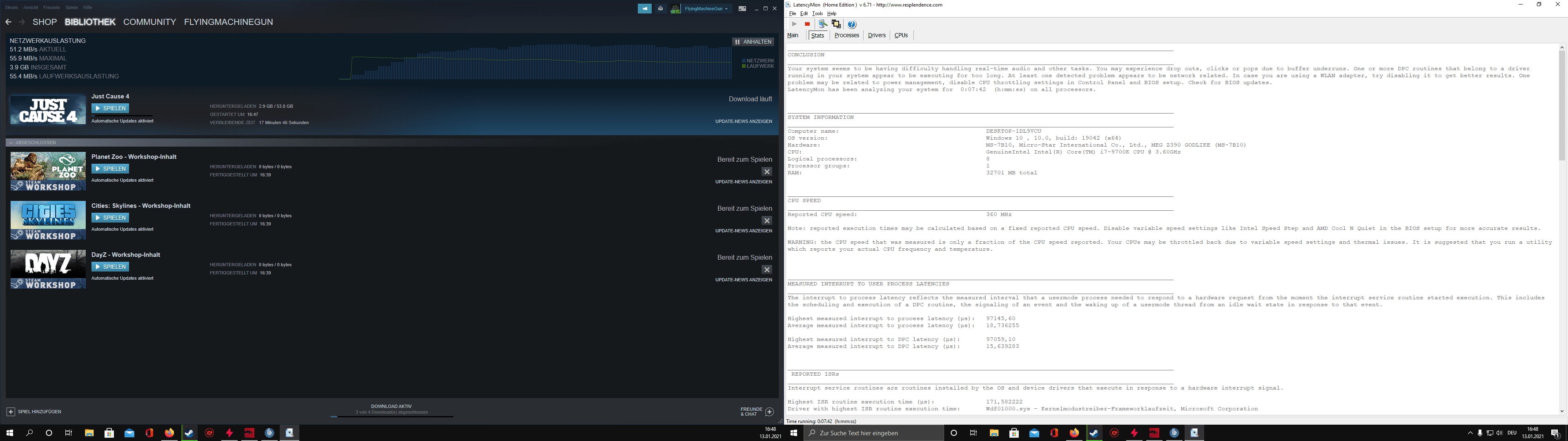1568x441 pixels.
Task: Click Spielen for DayZ Workshop
Action: coord(110,267)
